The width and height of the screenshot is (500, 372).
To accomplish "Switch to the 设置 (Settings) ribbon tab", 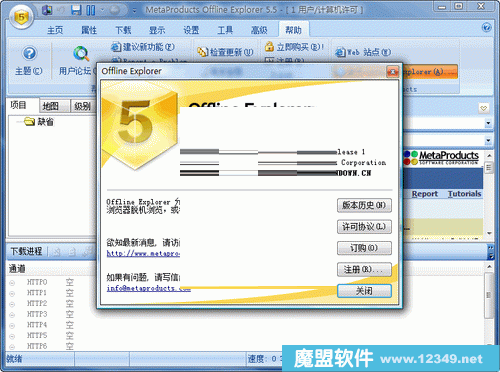I will [191, 30].
